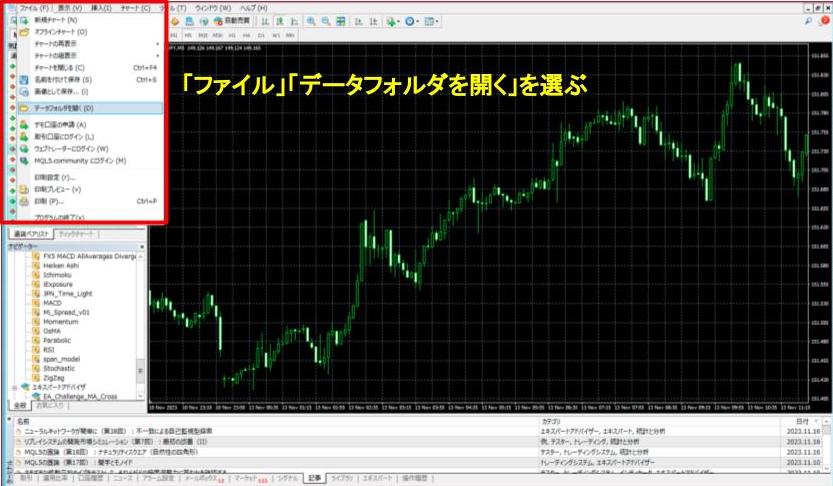Open the Insert (挿入) menu
Image resolution: width=833 pixels, height=486 pixels.
click(101, 8)
